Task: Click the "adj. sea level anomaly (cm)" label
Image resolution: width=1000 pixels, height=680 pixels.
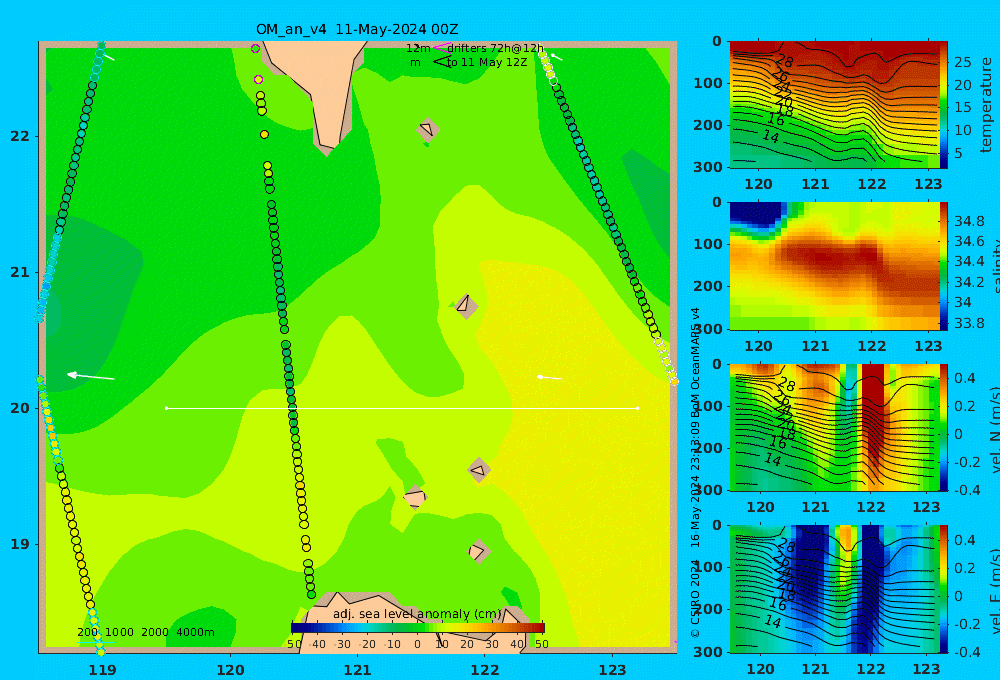Action: click(x=417, y=614)
